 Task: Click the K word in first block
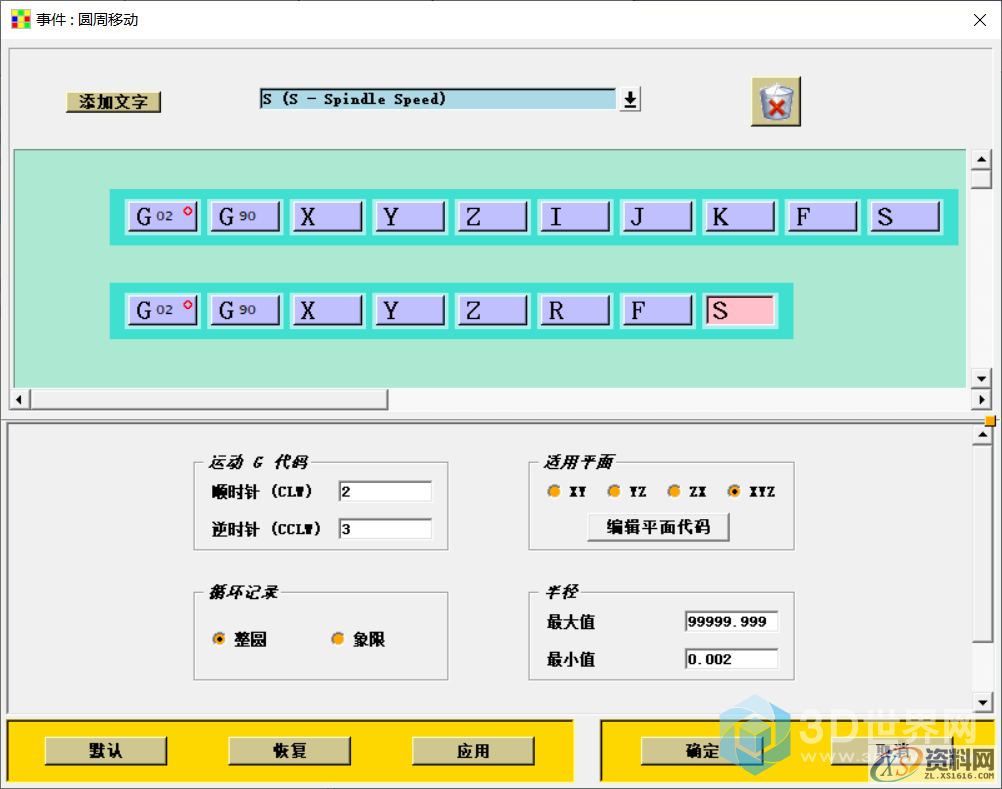[739, 216]
